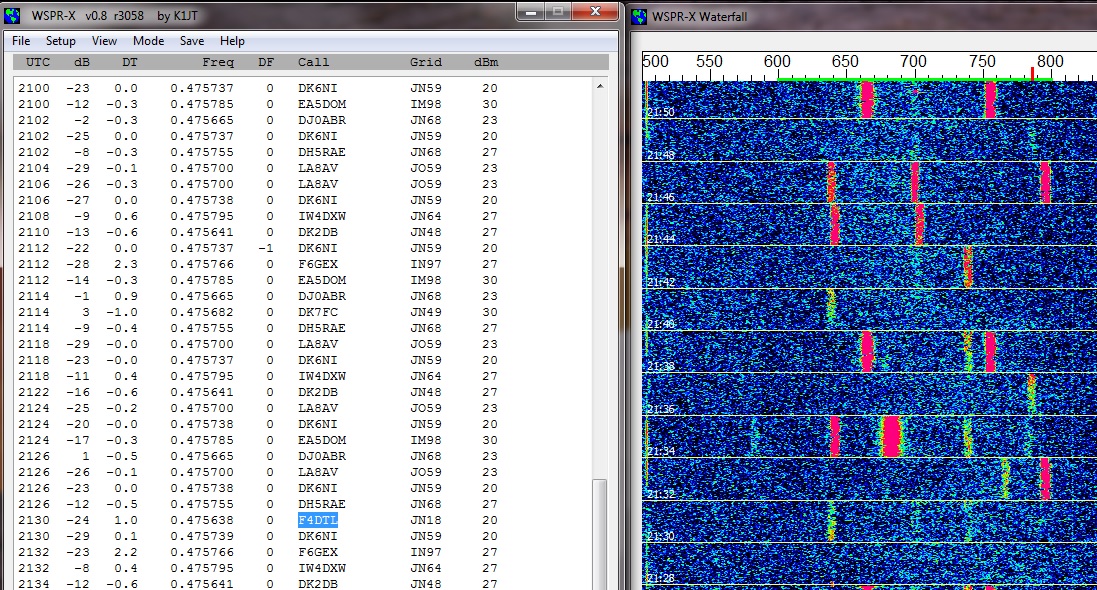The height and width of the screenshot is (590, 1097).
Task: Open the Mode menu
Action: click(x=148, y=41)
